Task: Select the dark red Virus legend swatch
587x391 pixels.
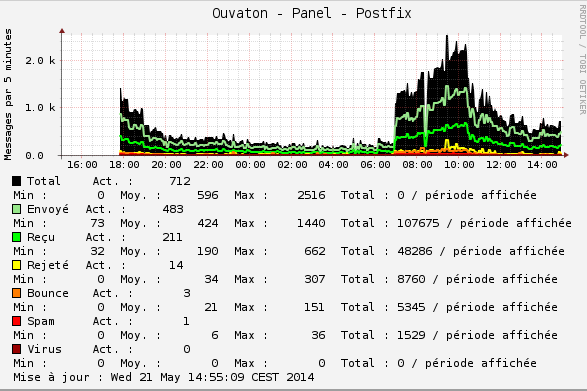Action: (16, 349)
